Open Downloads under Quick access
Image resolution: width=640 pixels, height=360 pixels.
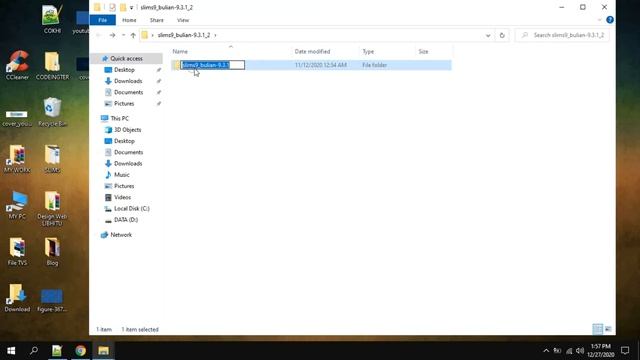pos(128,81)
